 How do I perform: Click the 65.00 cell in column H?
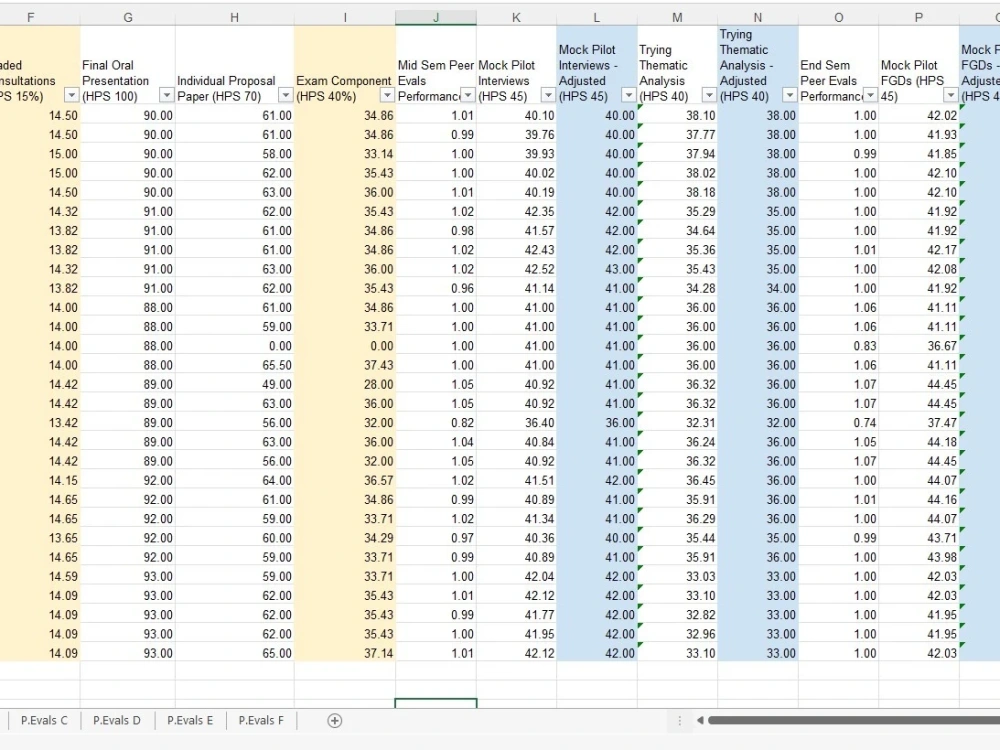pos(235,653)
